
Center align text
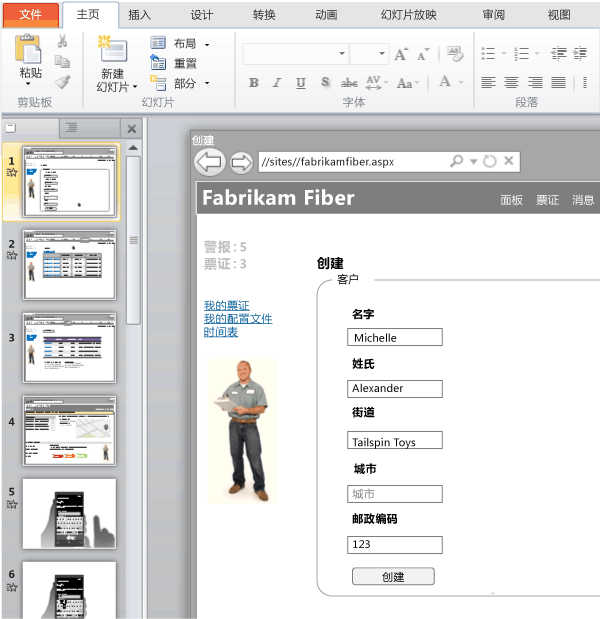click(512, 83)
